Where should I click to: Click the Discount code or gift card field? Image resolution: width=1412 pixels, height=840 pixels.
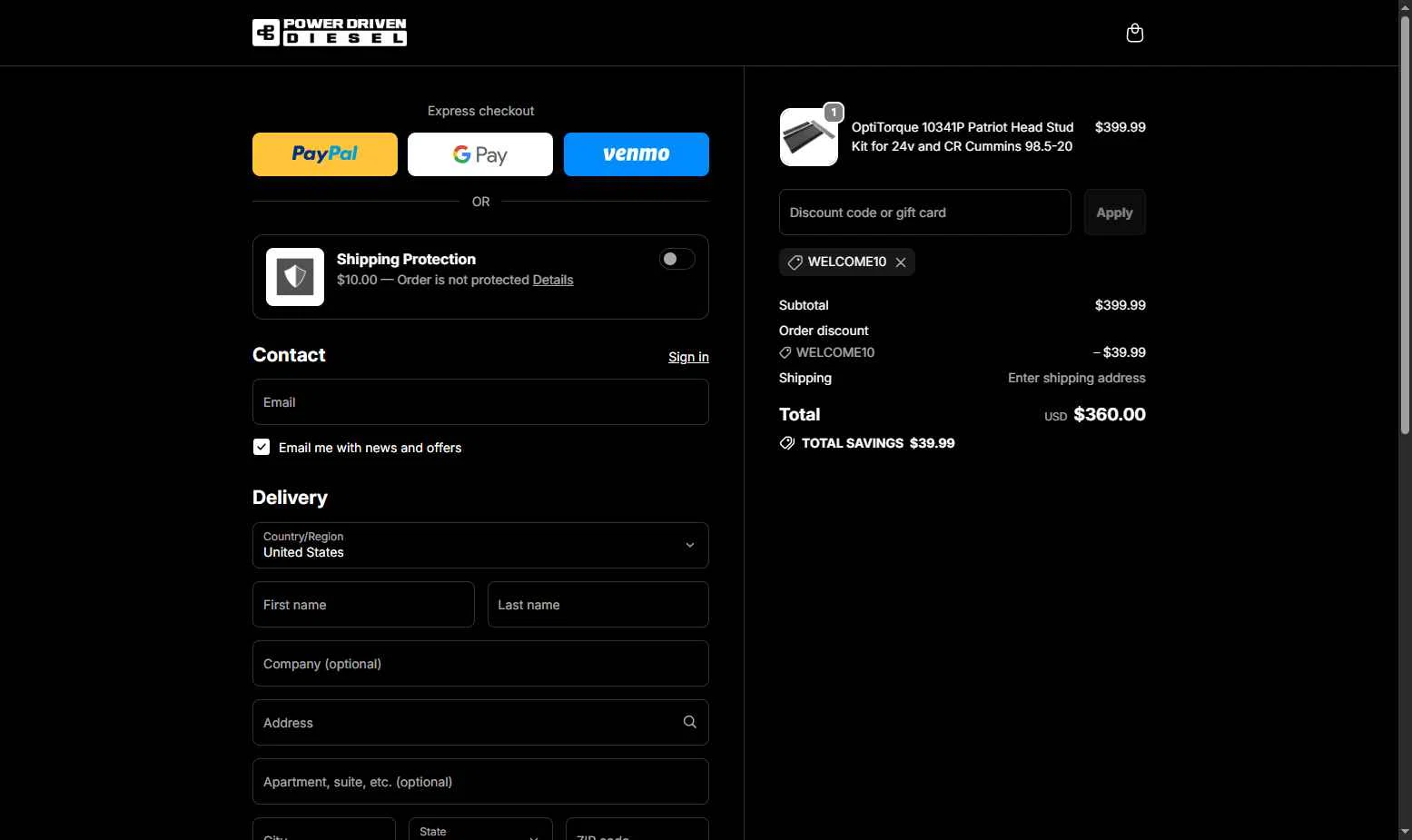(x=925, y=212)
